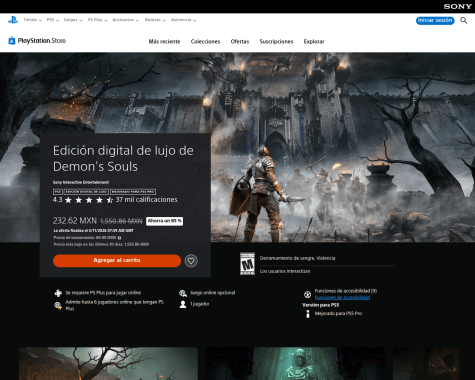
Task: Open the dead tree moonlit screenshot thumbnail
Action: click(108, 364)
